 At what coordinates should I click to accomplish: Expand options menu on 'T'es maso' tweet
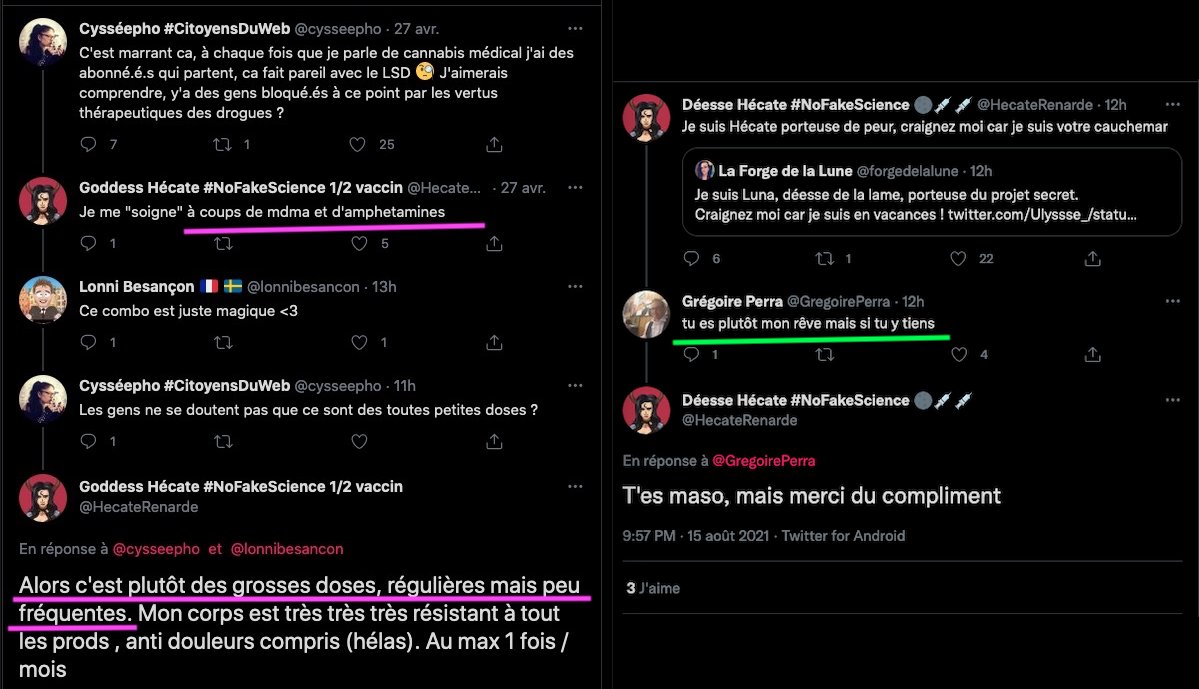tap(1173, 400)
